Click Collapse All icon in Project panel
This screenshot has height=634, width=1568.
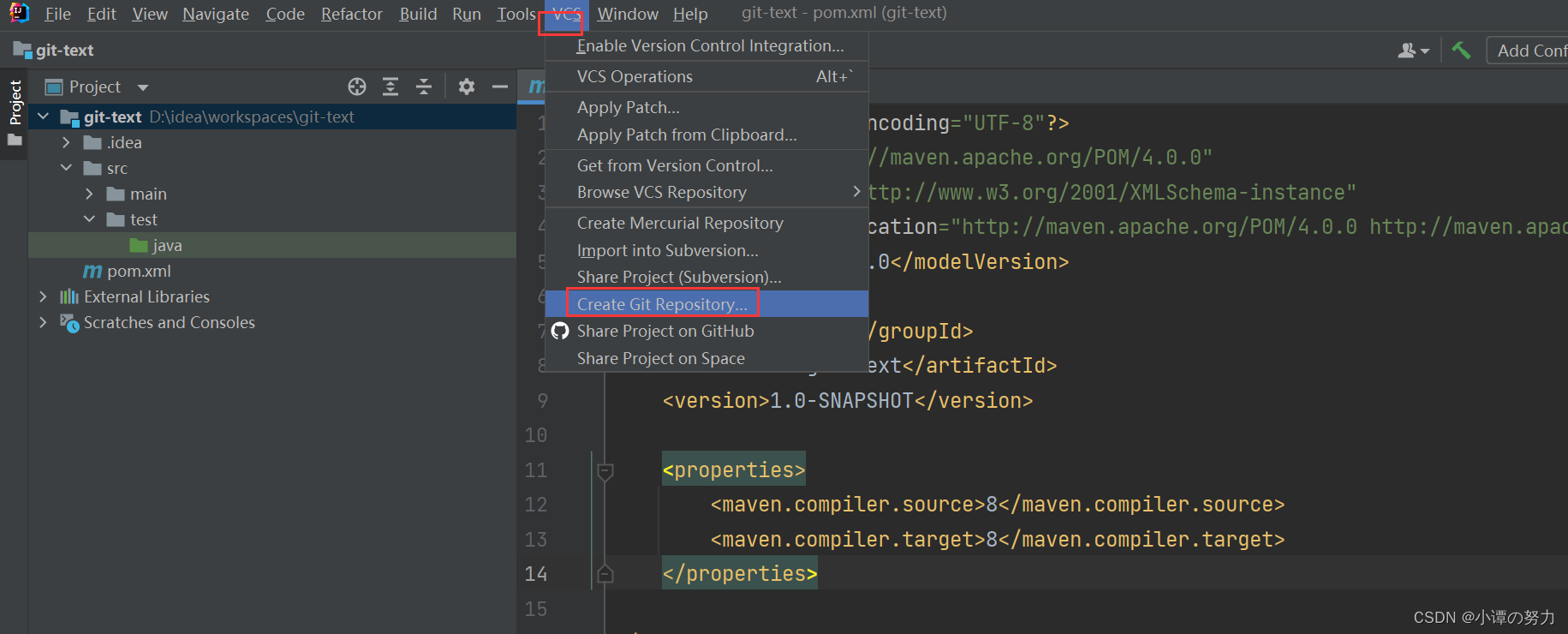click(424, 87)
